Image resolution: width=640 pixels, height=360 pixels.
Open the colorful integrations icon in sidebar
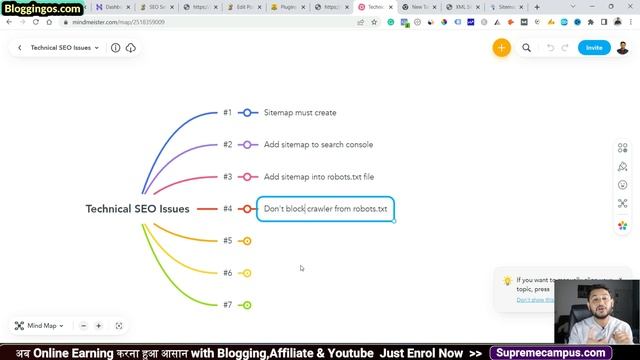click(x=622, y=225)
